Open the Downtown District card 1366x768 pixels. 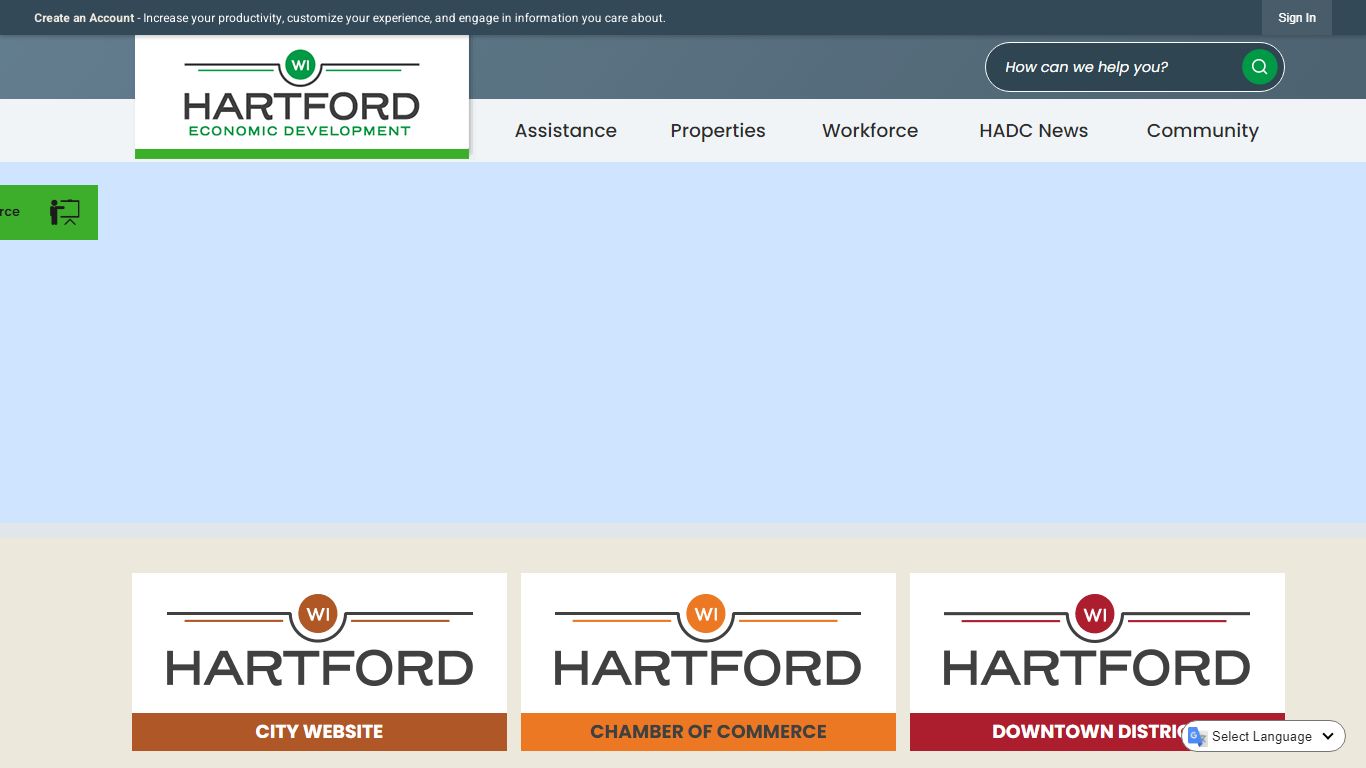[x=1097, y=662]
